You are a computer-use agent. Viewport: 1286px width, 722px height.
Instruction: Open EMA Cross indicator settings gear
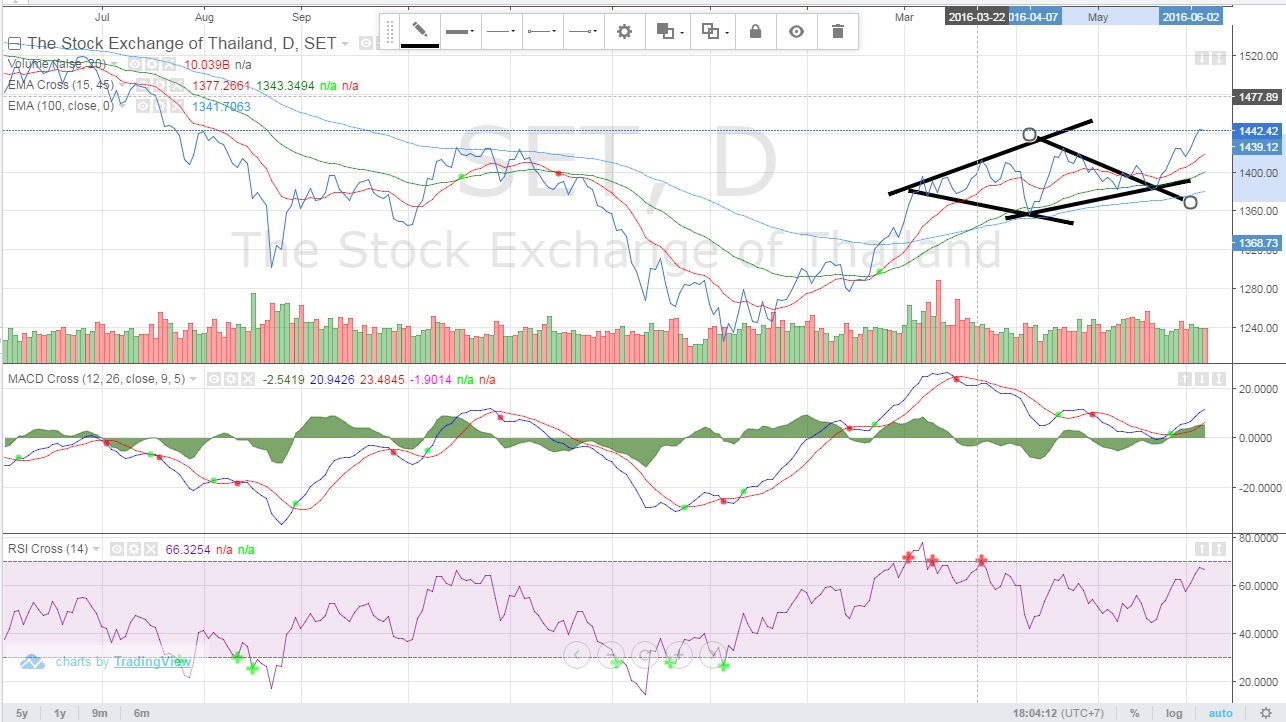[158, 85]
